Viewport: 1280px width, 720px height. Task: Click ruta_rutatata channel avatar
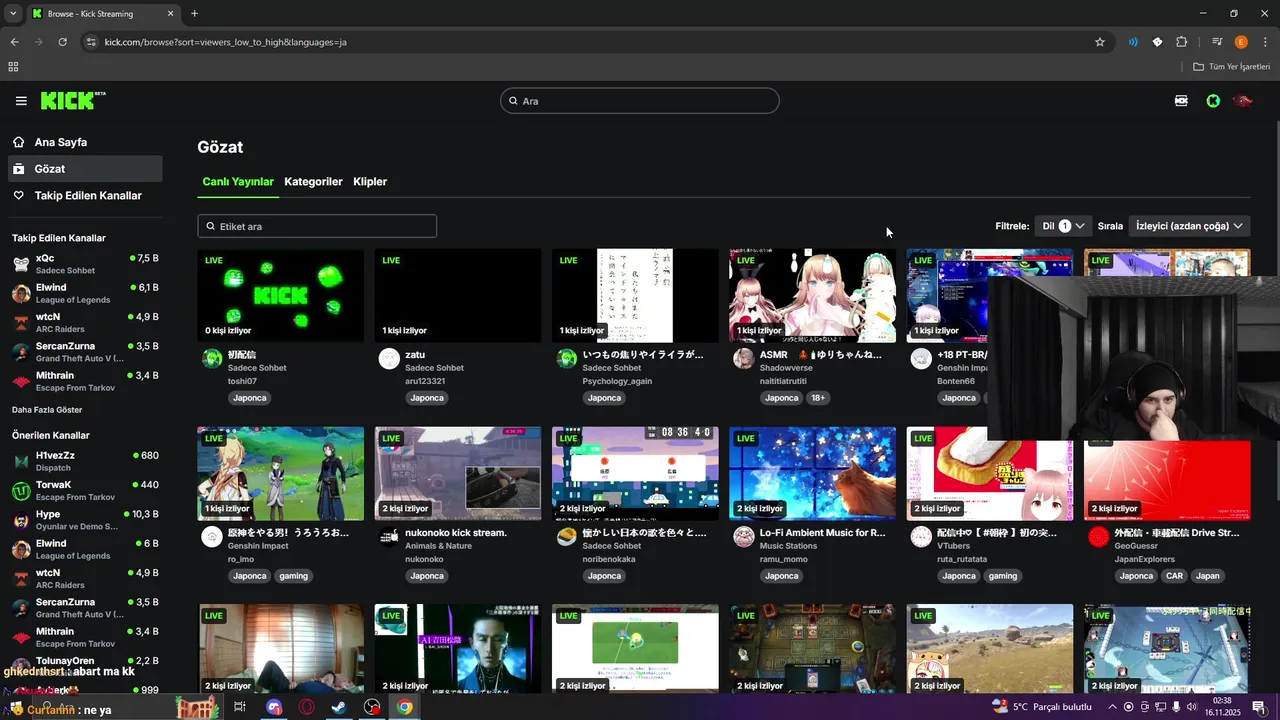[921, 537]
